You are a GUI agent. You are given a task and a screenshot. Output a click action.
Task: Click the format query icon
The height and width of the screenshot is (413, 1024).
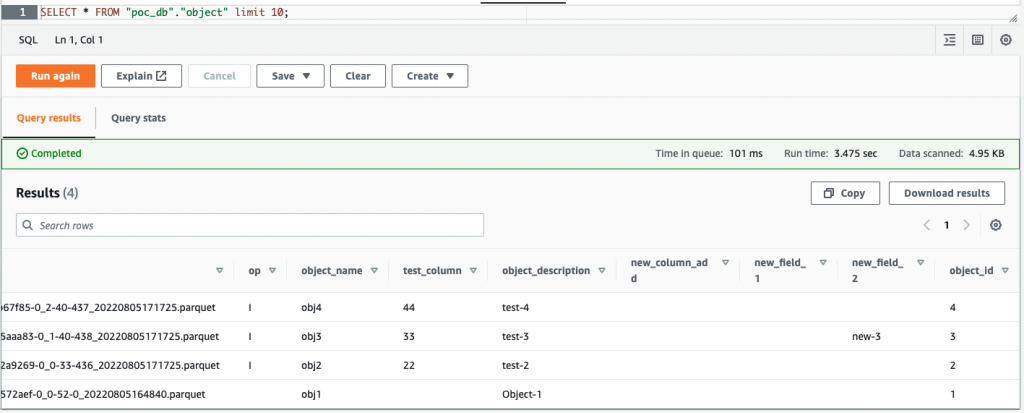click(950, 40)
